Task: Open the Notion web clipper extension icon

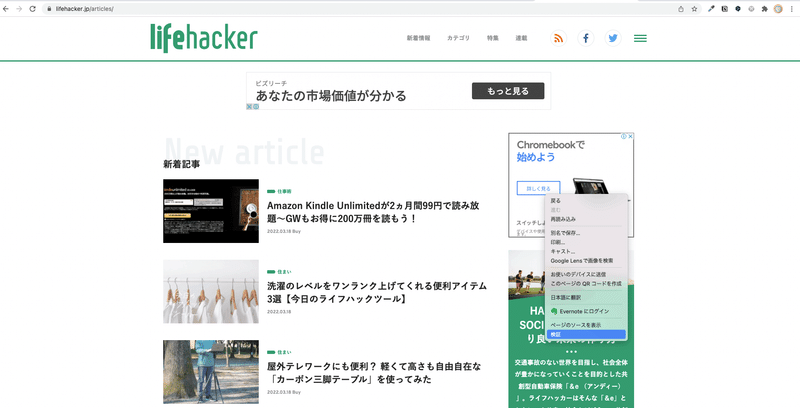Action: (724, 9)
